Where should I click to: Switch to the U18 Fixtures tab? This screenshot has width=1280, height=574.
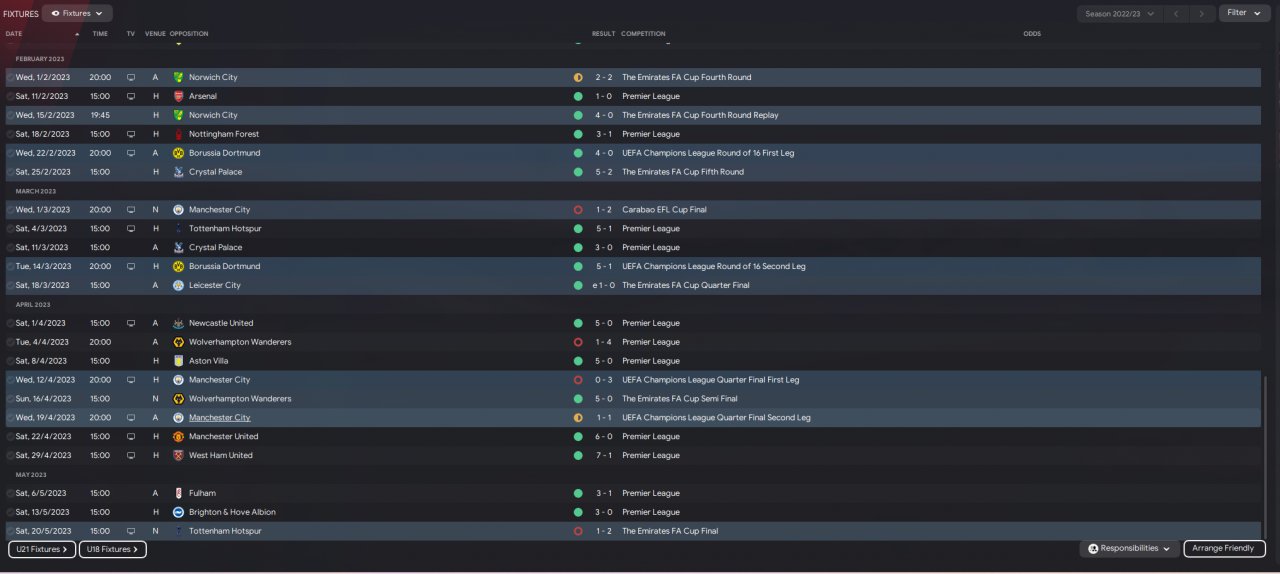coord(112,549)
